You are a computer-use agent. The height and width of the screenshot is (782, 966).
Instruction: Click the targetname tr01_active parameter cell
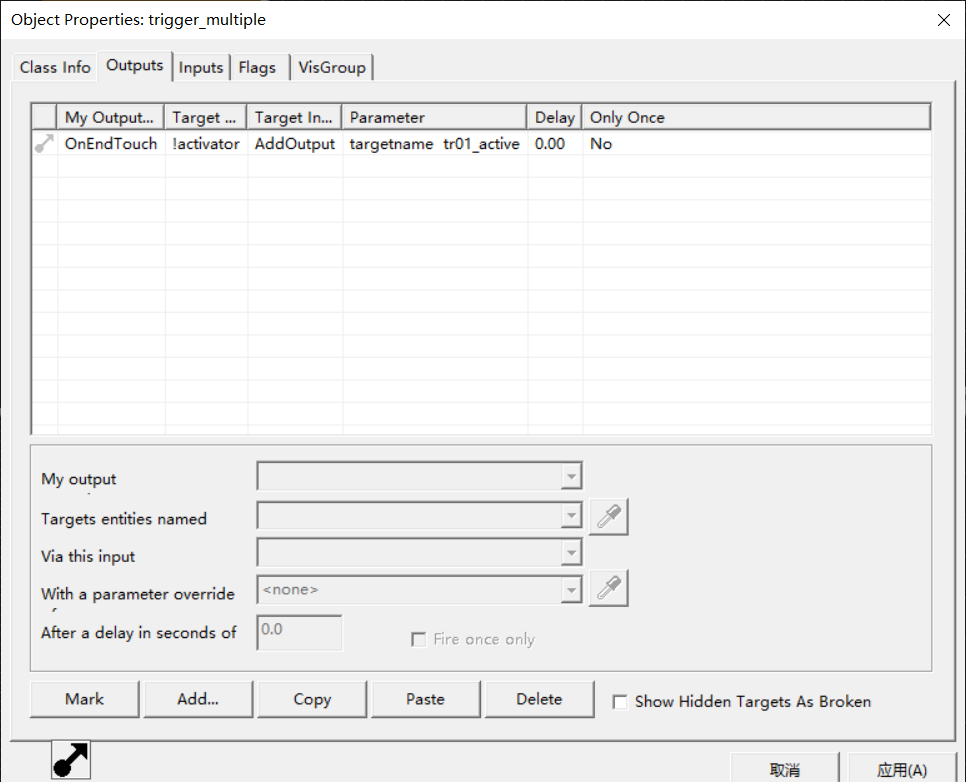(434, 144)
